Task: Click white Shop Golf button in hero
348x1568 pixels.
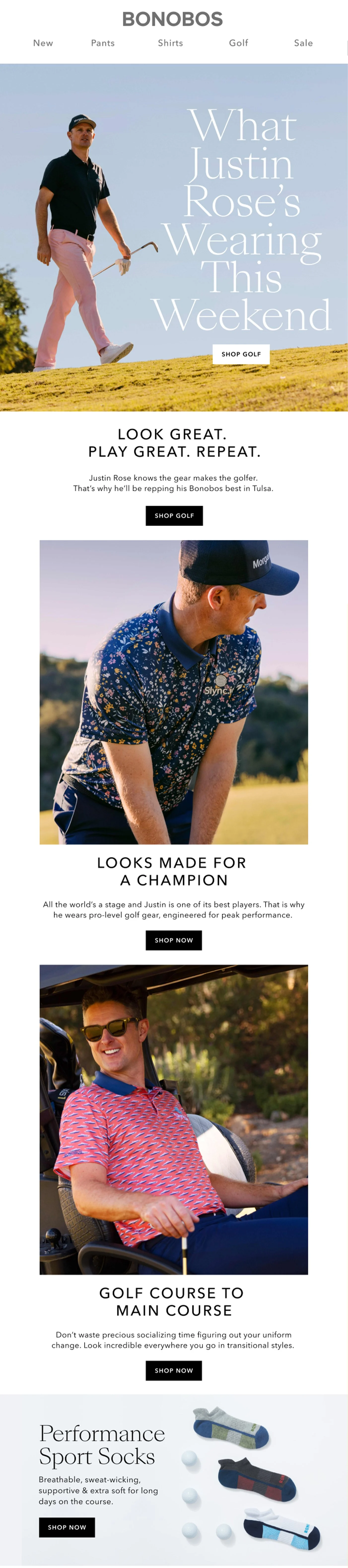Action: pyautogui.click(x=241, y=354)
